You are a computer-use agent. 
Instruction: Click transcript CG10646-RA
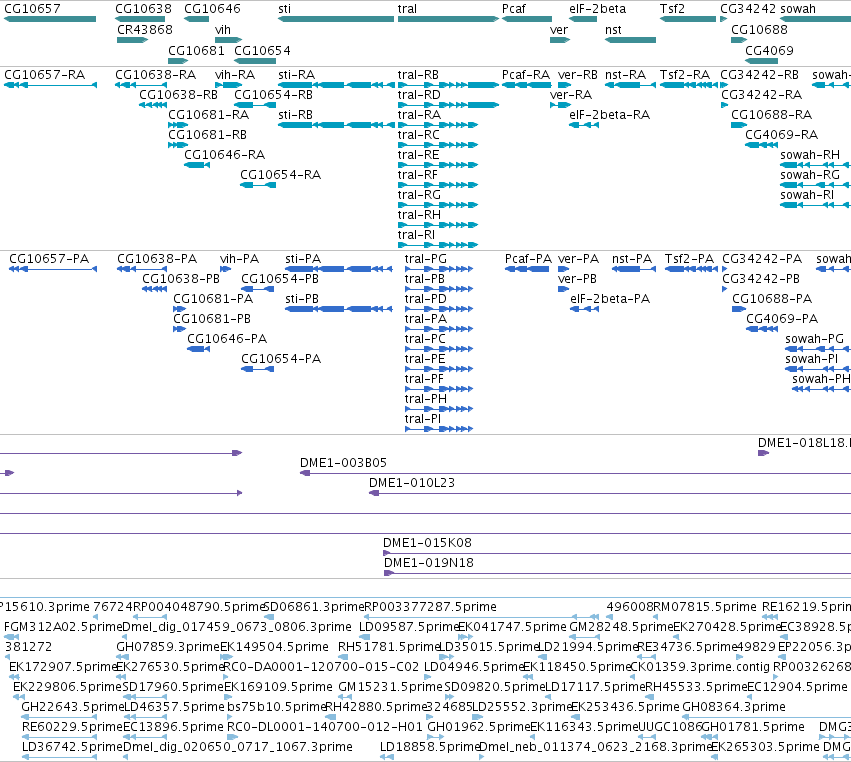[197, 165]
